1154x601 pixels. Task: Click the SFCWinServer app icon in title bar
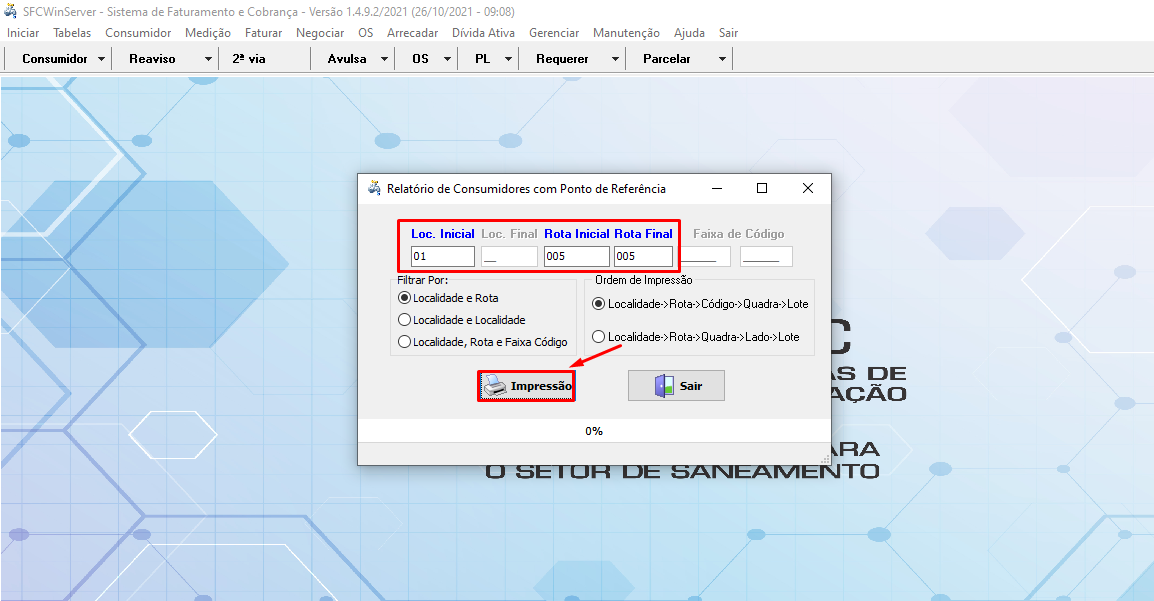[10, 11]
